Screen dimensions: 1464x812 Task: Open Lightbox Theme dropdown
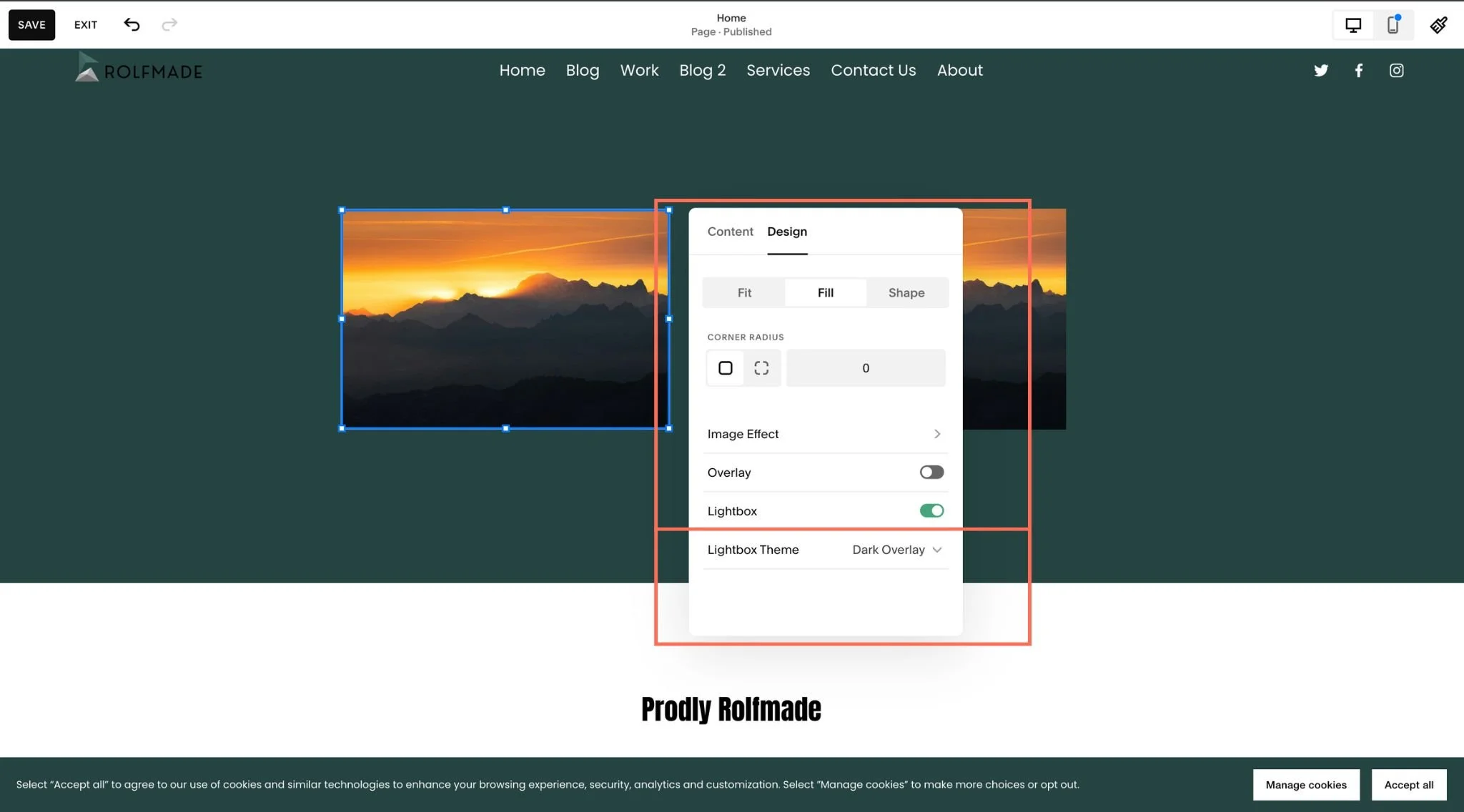click(896, 550)
